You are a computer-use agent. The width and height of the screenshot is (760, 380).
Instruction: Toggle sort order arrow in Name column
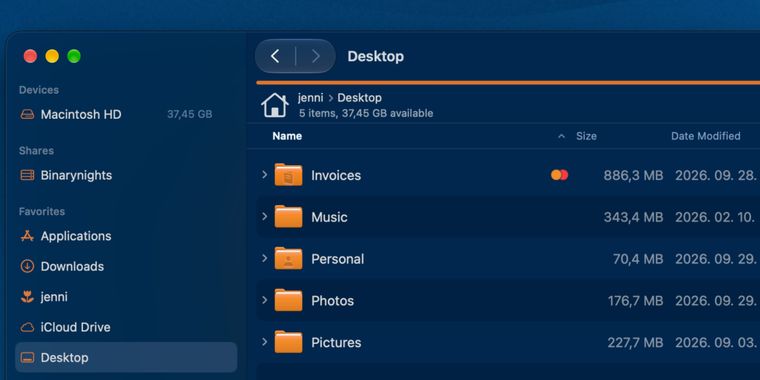(561, 137)
